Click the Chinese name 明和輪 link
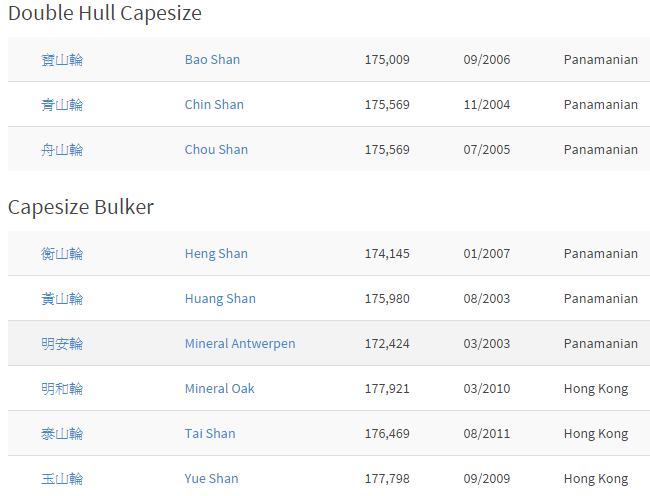The image size is (650, 496). click(62, 389)
